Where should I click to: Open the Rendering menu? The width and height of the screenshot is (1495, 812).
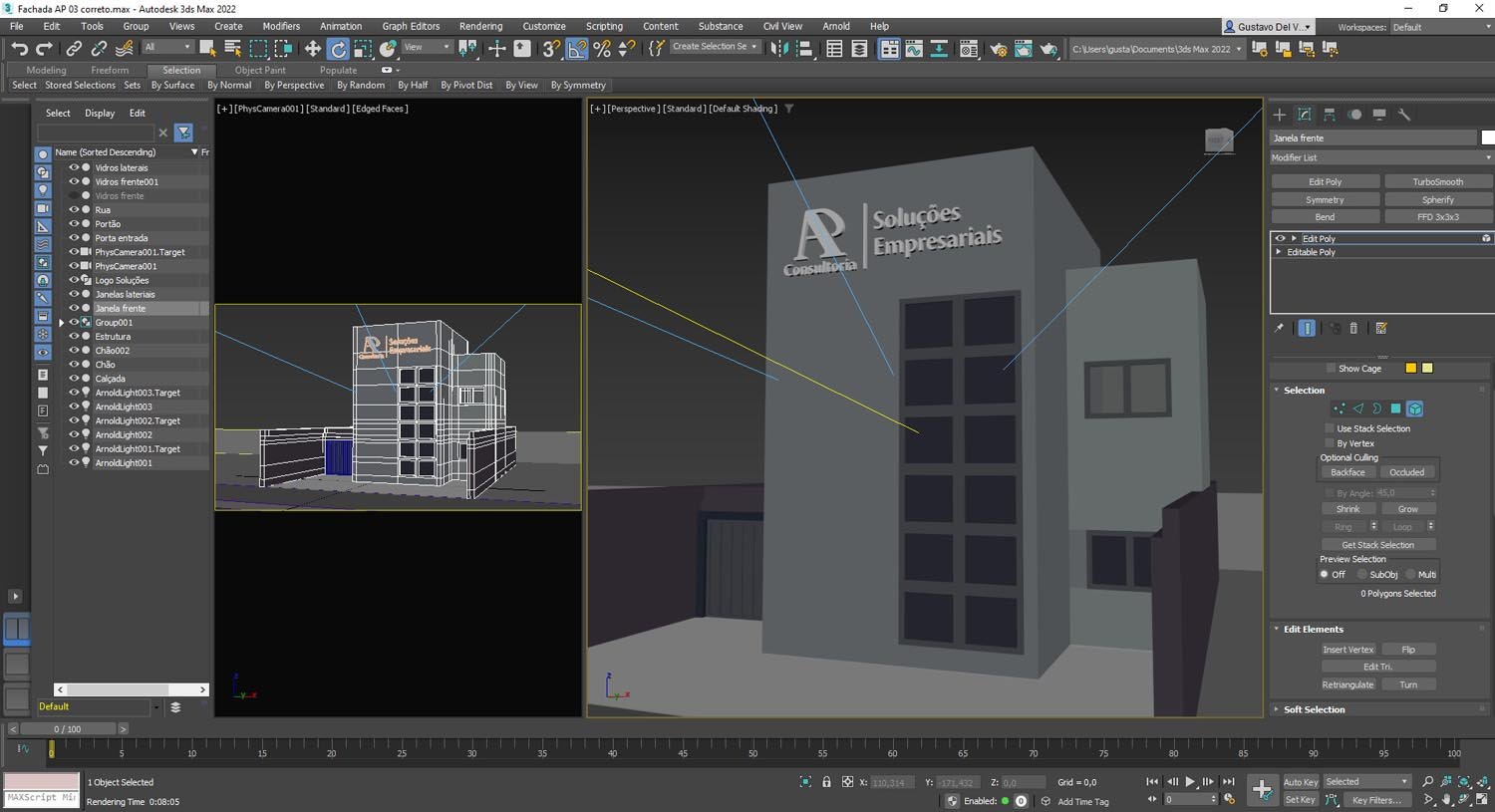pyautogui.click(x=480, y=26)
